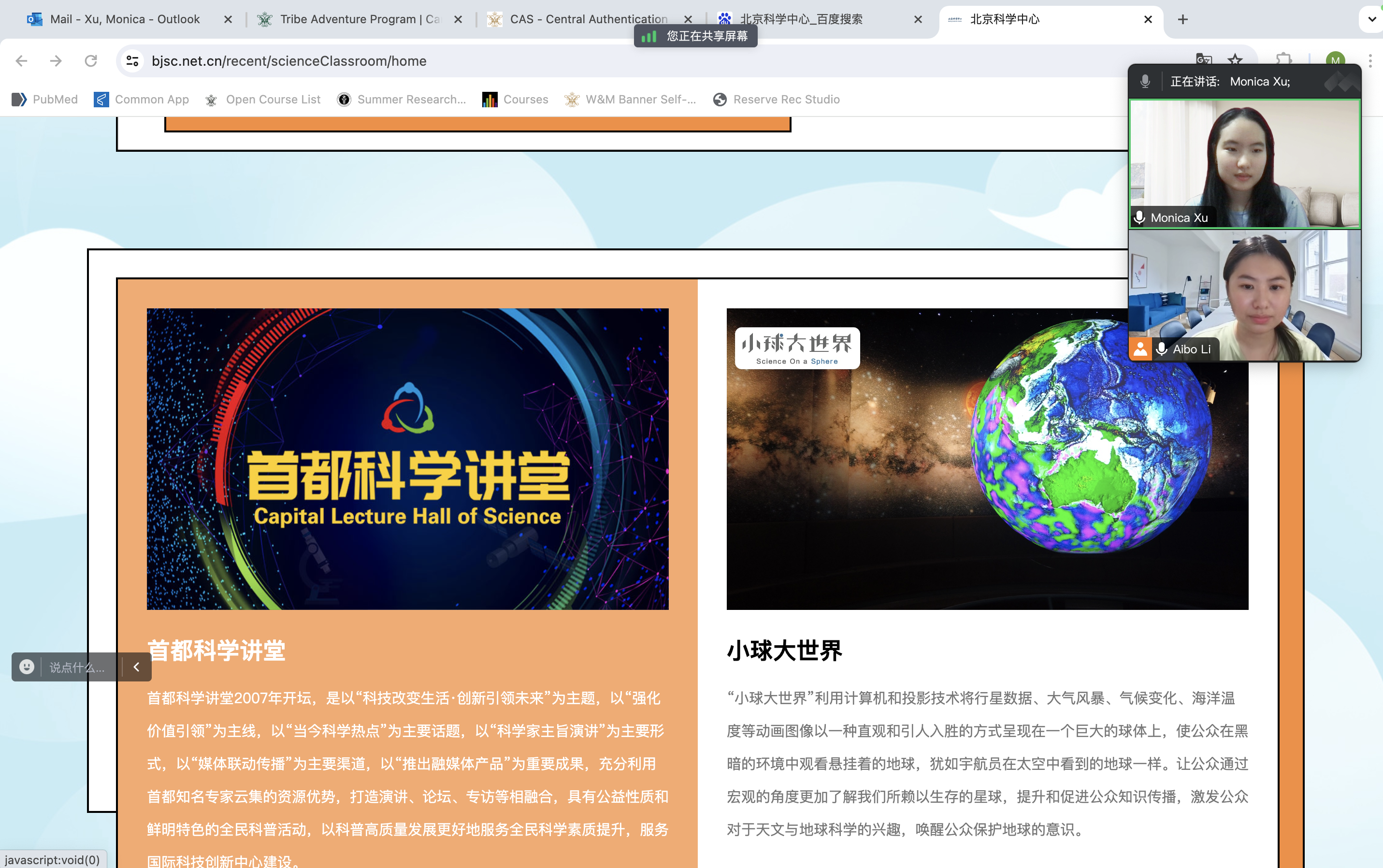Click the Science On a Sphere logo badge
Image resolution: width=1383 pixels, height=868 pixels.
[797, 348]
